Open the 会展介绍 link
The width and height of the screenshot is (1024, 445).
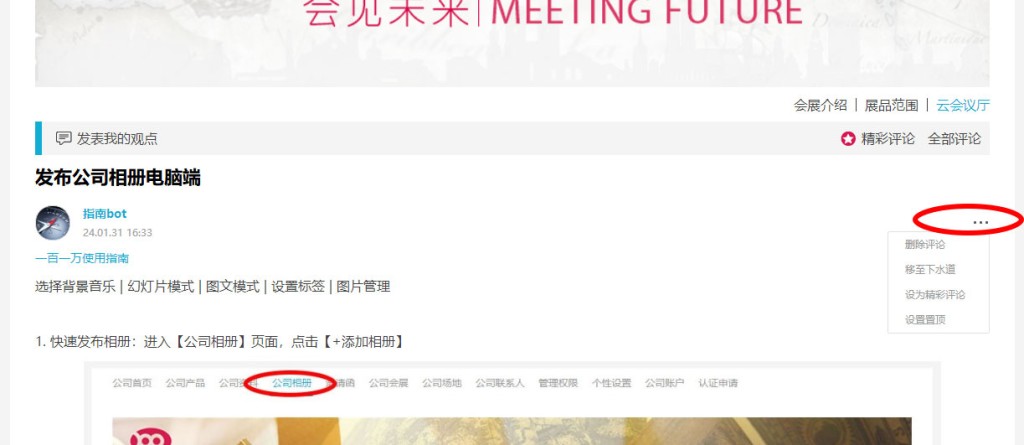tap(820, 105)
